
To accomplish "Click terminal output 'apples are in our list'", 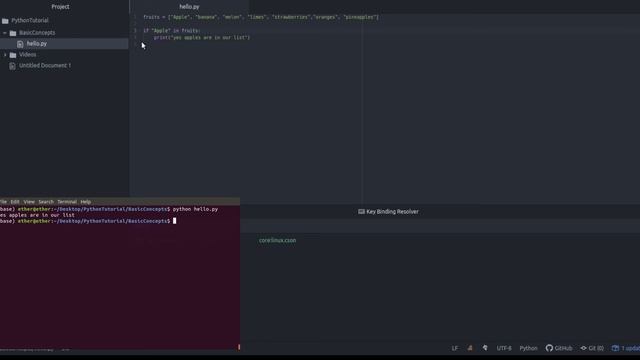I will pyautogui.click(x=42, y=215).
